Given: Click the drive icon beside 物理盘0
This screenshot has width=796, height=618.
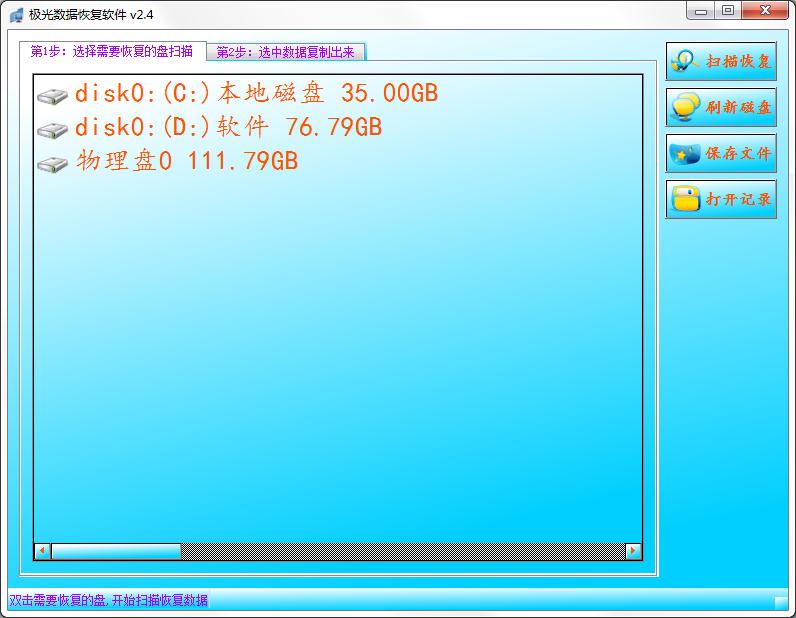Looking at the screenshot, I should point(52,164).
